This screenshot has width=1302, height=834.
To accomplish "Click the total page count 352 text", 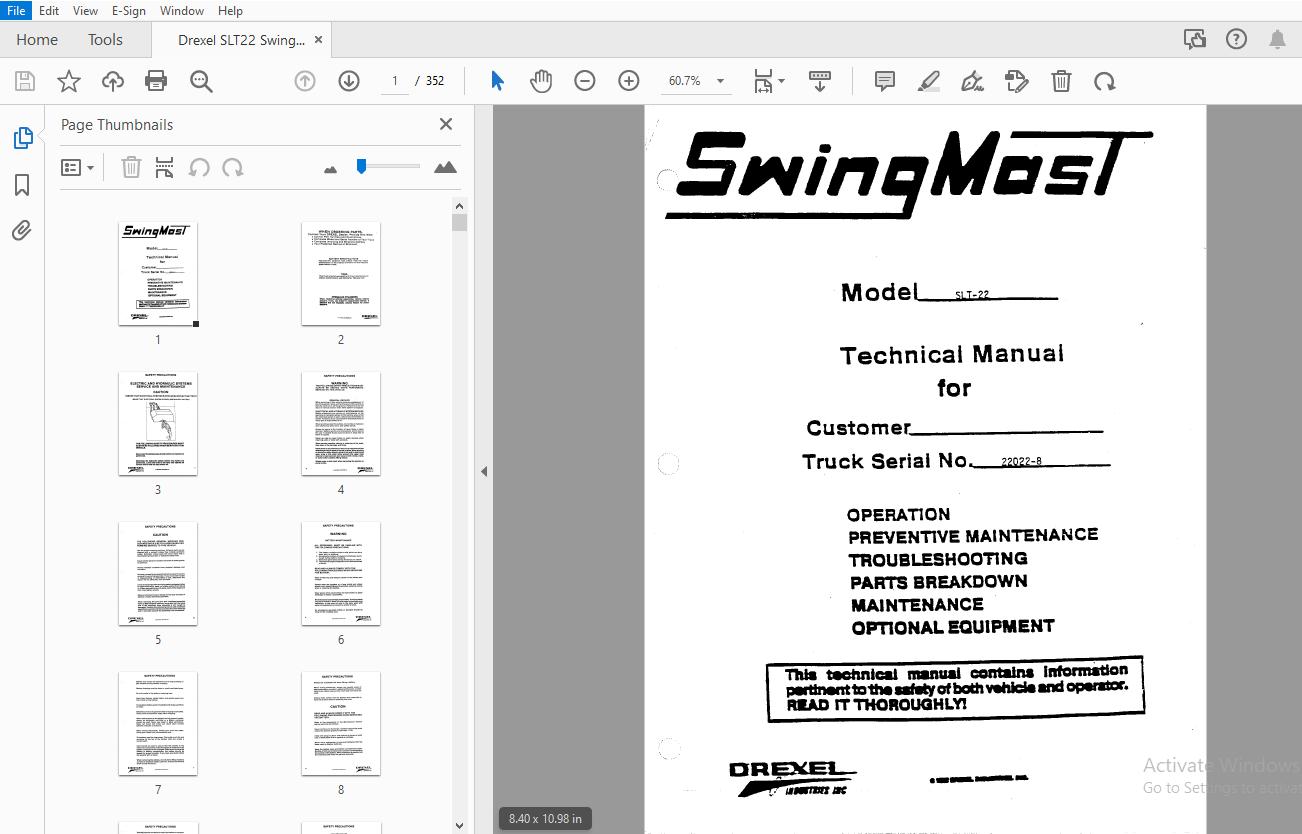I will tap(435, 81).
